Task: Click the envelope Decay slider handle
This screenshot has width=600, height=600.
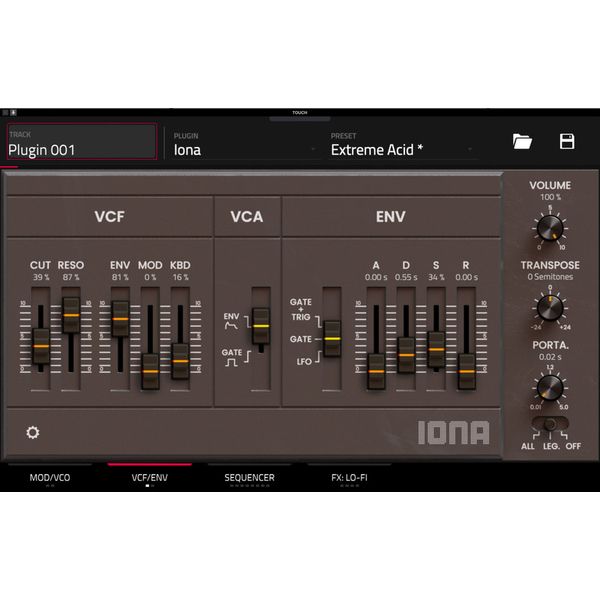Action: tap(406, 355)
